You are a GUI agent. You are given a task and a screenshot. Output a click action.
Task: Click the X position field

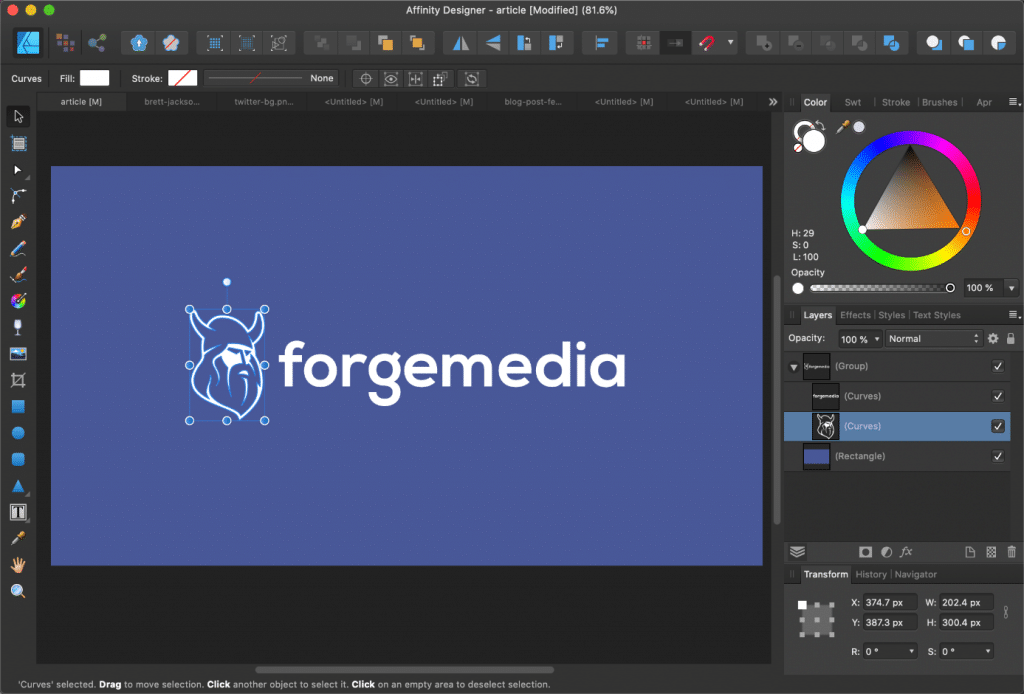pos(889,603)
